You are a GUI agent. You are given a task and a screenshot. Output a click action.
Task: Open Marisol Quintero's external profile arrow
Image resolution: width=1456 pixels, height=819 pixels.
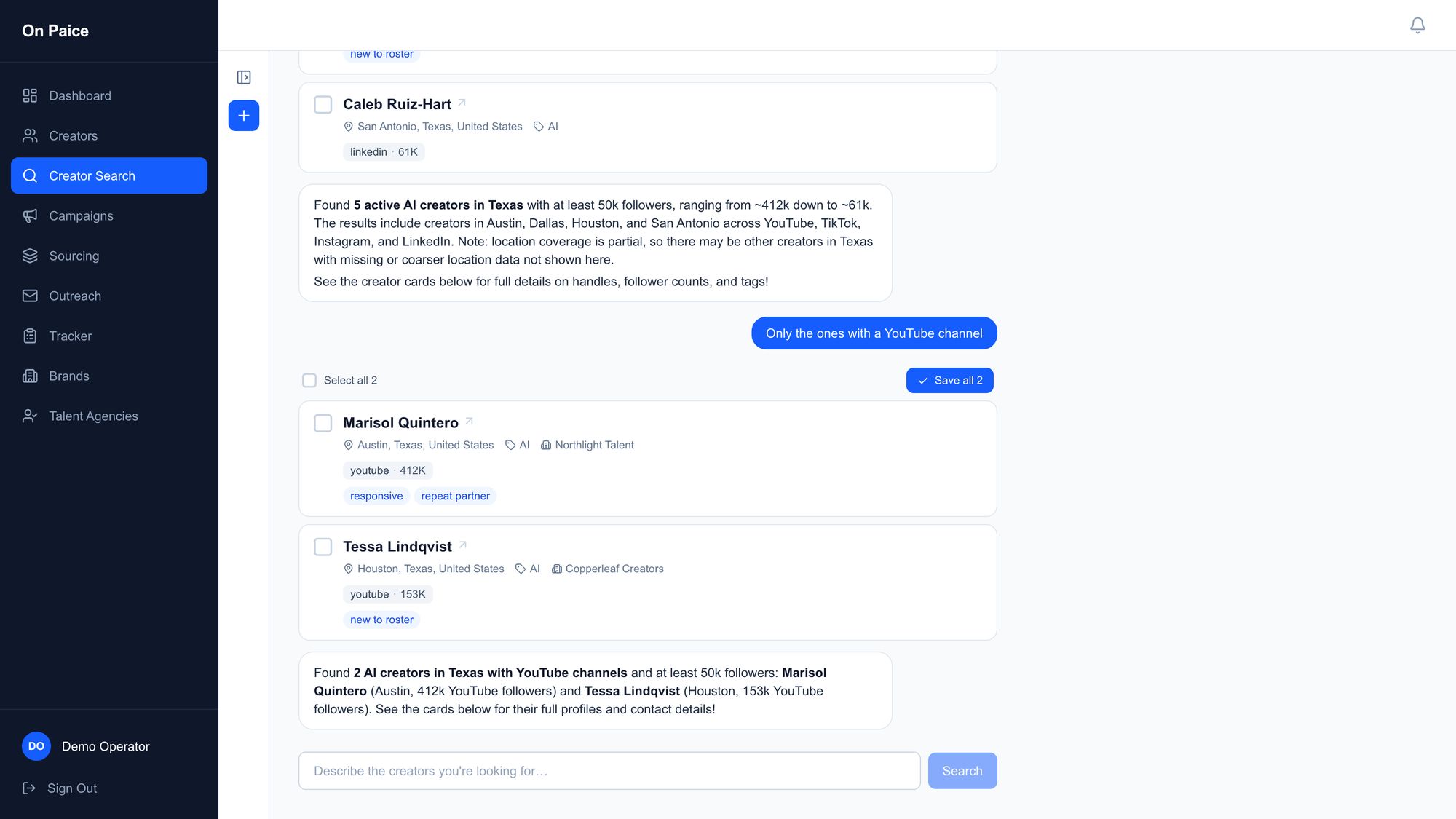click(x=470, y=422)
